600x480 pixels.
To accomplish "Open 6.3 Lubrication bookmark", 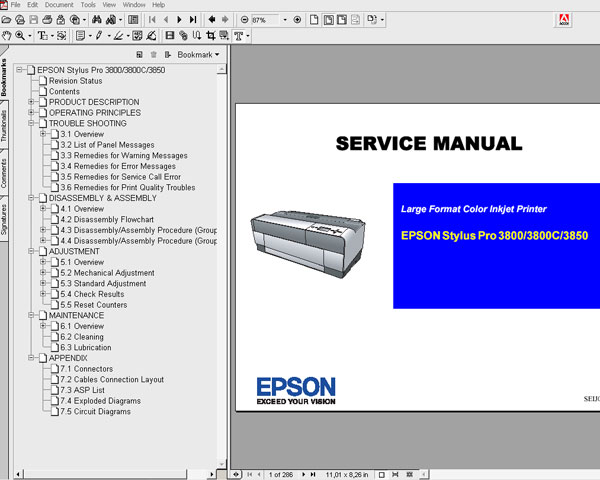I will [86, 348].
